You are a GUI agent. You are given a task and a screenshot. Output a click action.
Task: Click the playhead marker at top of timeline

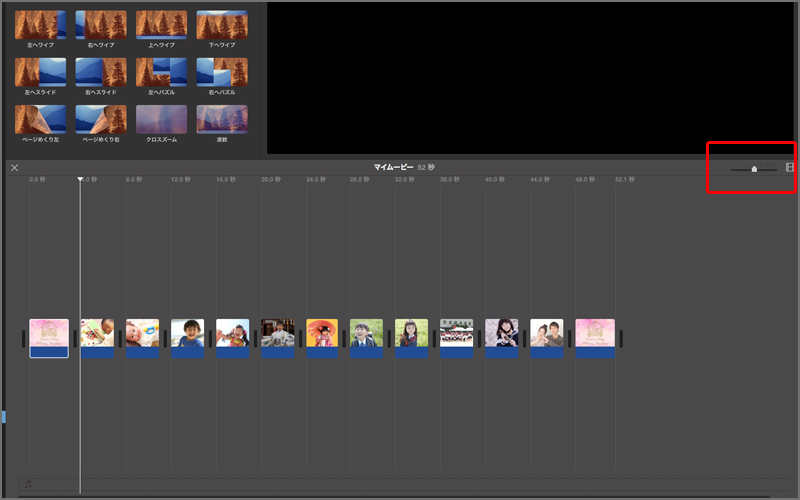81,180
